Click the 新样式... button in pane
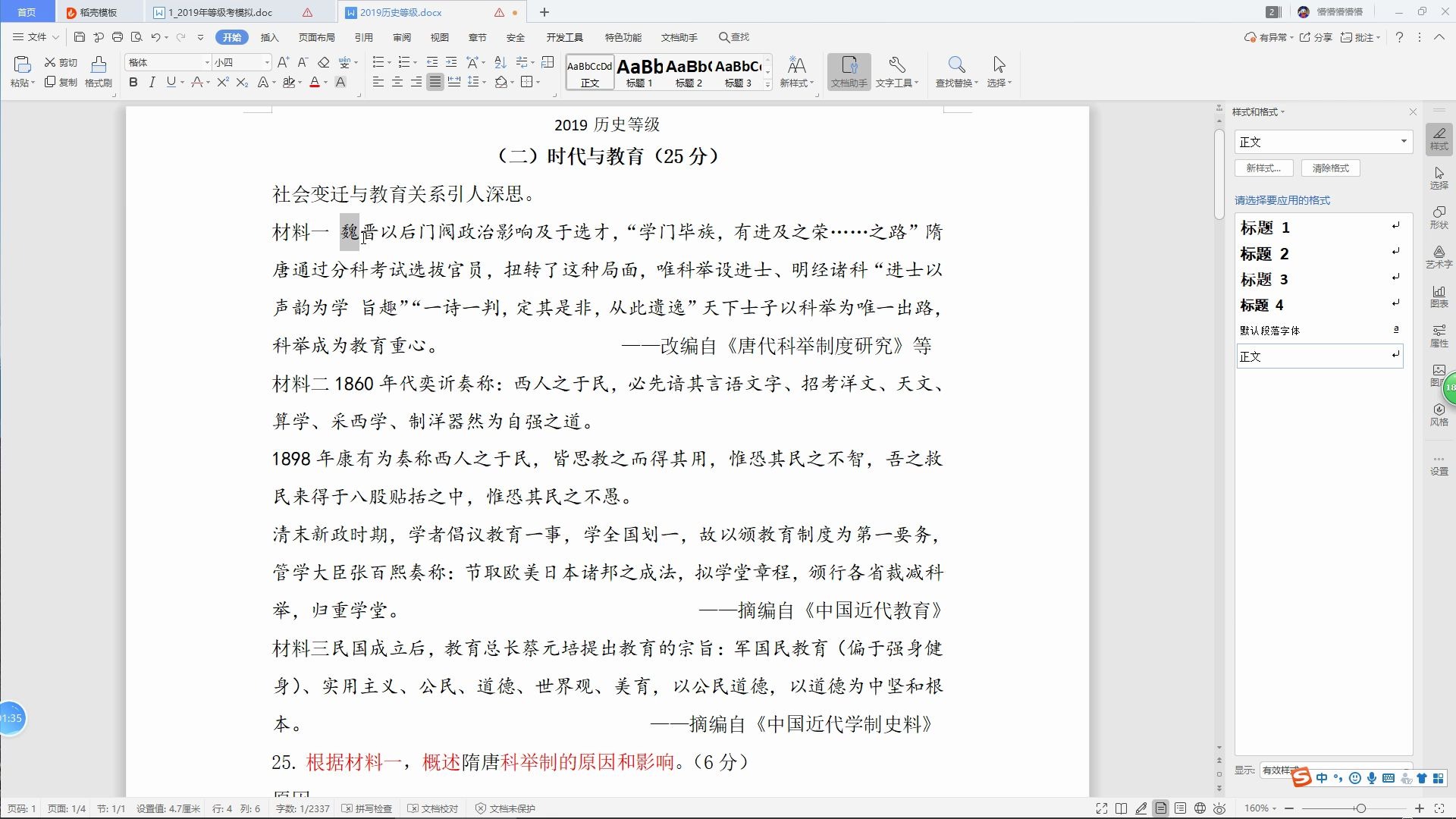This screenshot has width=1456, height=819. 1263,168
